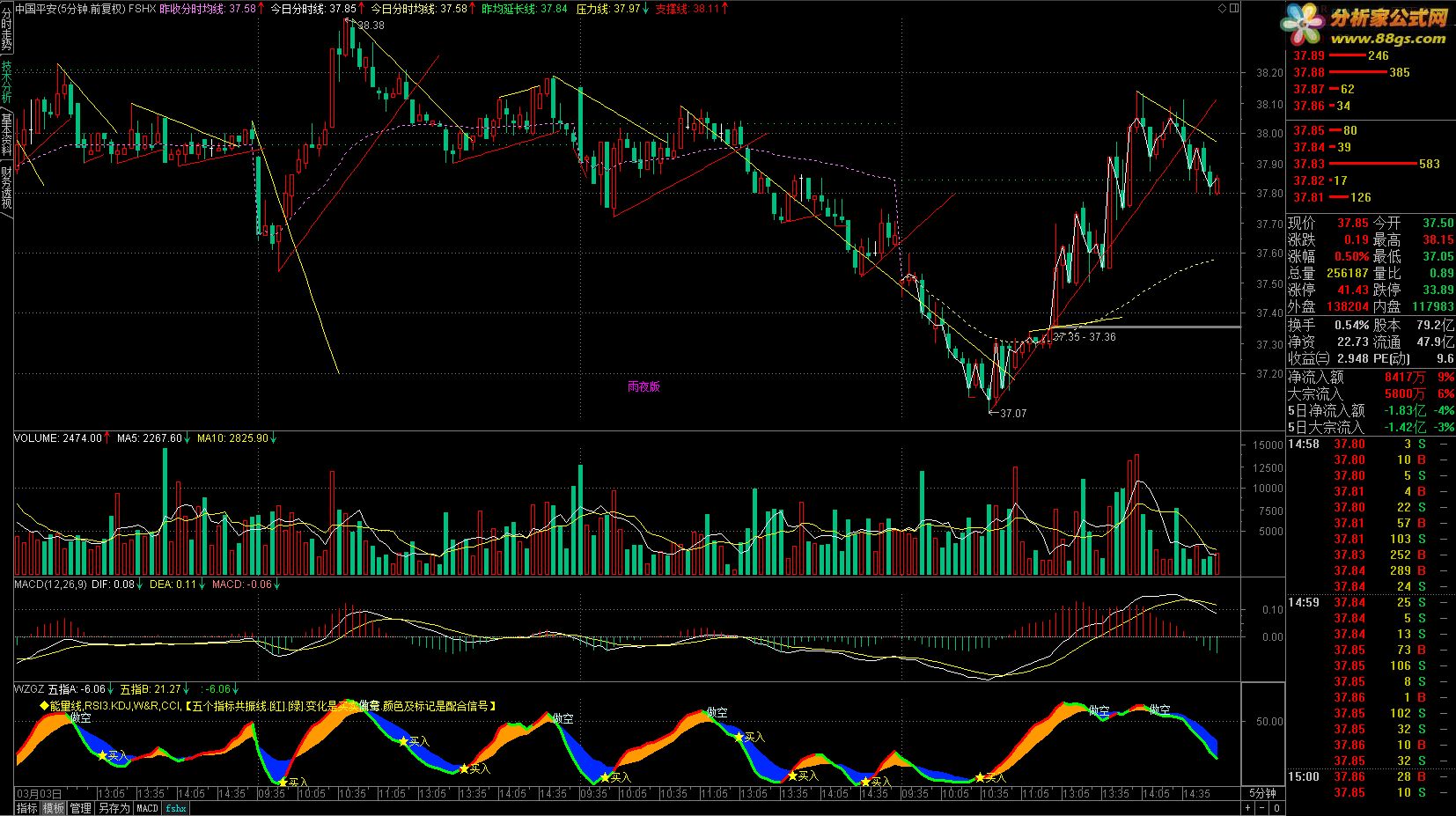Toggle the side panel layout icon
This screenshot has height=816, width=1456.
1234,8
